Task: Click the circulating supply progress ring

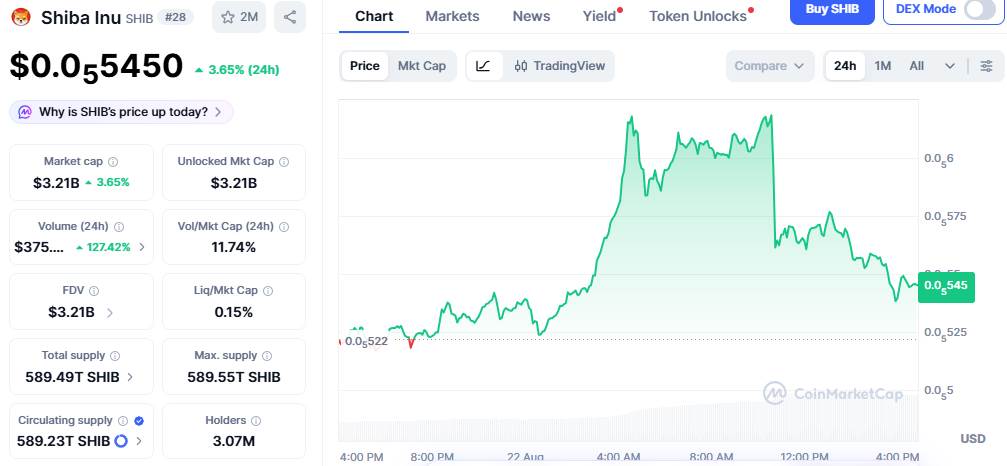Action: click(121, 441)
